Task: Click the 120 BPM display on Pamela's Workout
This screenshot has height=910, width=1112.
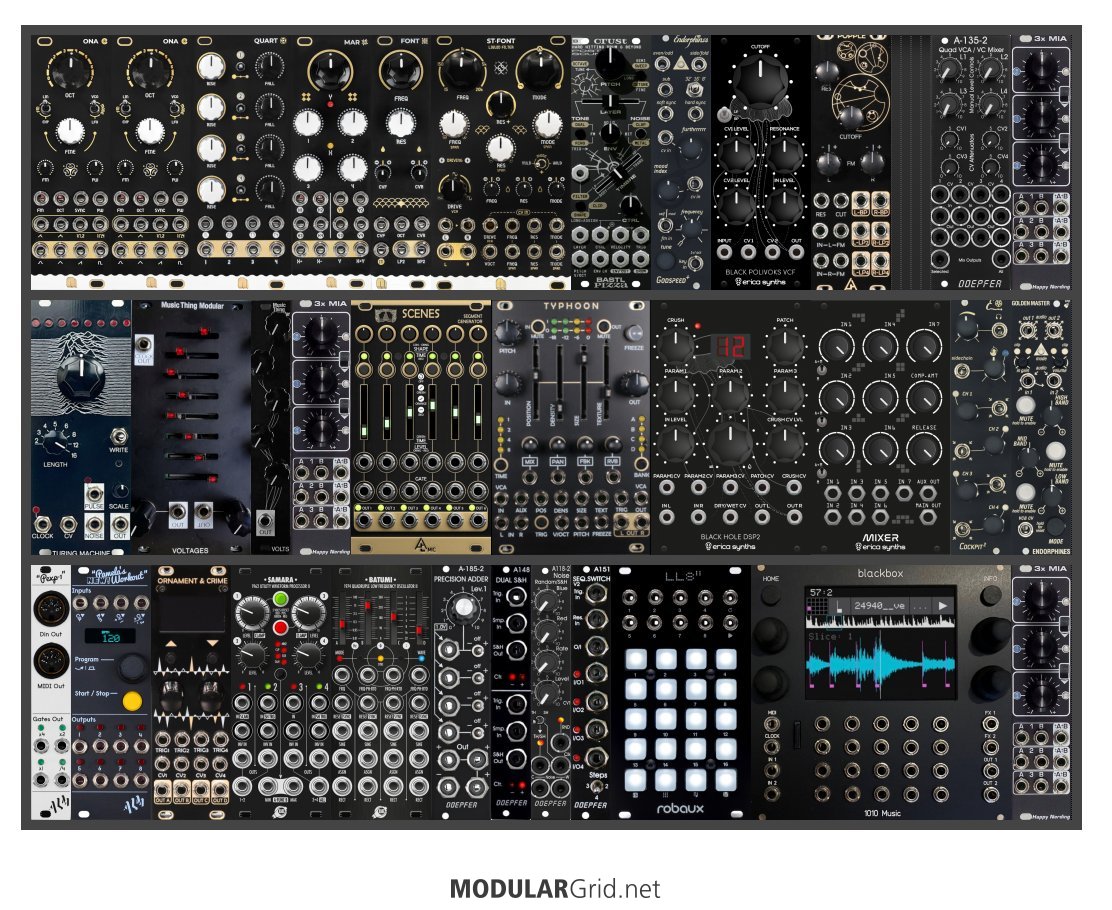Action: point(110,636)
